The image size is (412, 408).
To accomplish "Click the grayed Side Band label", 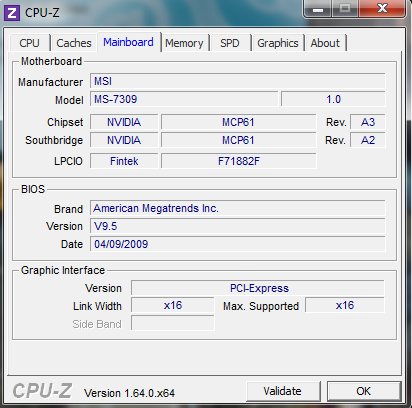I will [x=97, y=324].
